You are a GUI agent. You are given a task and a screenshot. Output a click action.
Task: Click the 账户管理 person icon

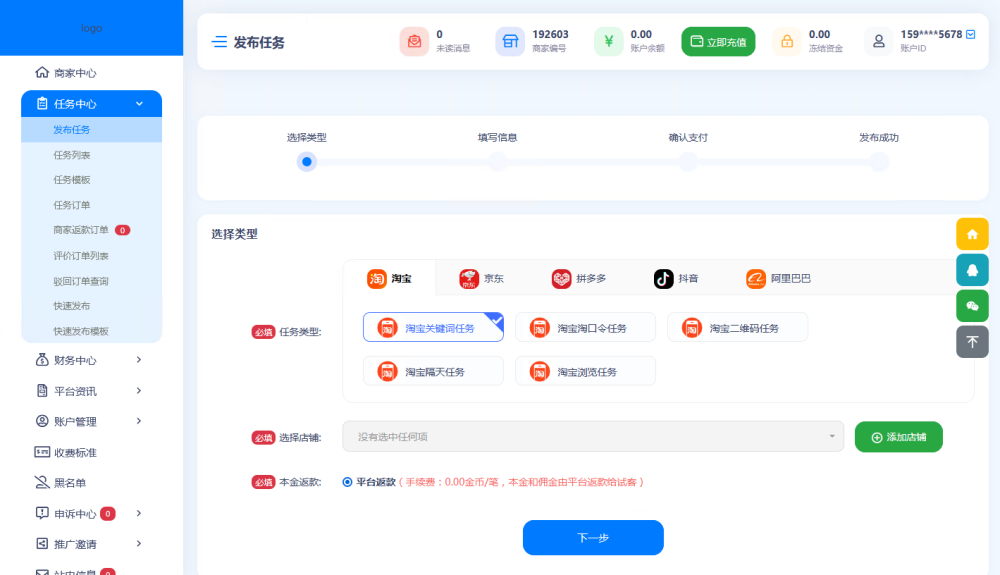point(42,421)
